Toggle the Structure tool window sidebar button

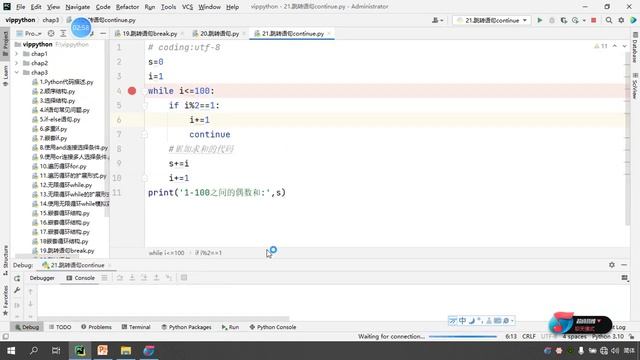(5, 260)
